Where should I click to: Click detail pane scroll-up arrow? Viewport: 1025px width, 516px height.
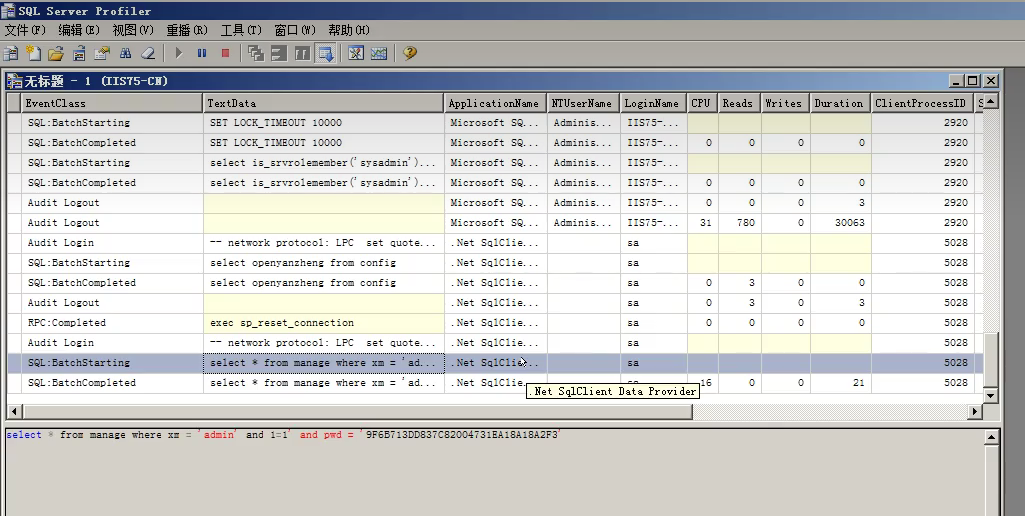[991, 437]
